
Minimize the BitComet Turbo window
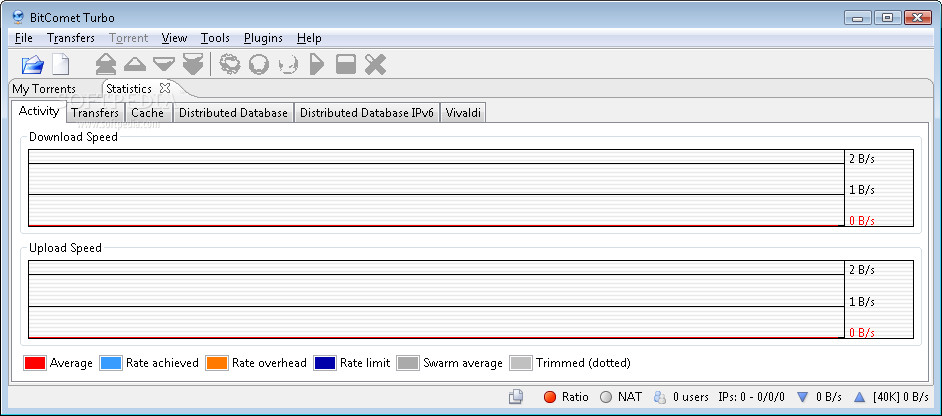point(858,17)
